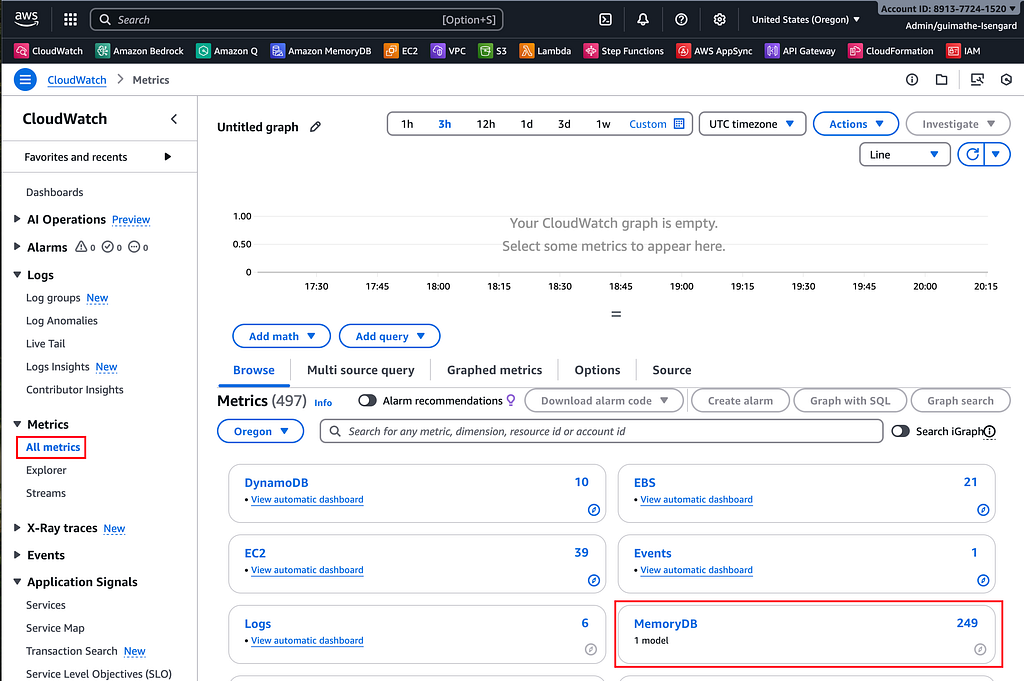This screenshot has height=681, width=1024.
Task: Open Step Functions shortcut
Action: click(624, 50)
